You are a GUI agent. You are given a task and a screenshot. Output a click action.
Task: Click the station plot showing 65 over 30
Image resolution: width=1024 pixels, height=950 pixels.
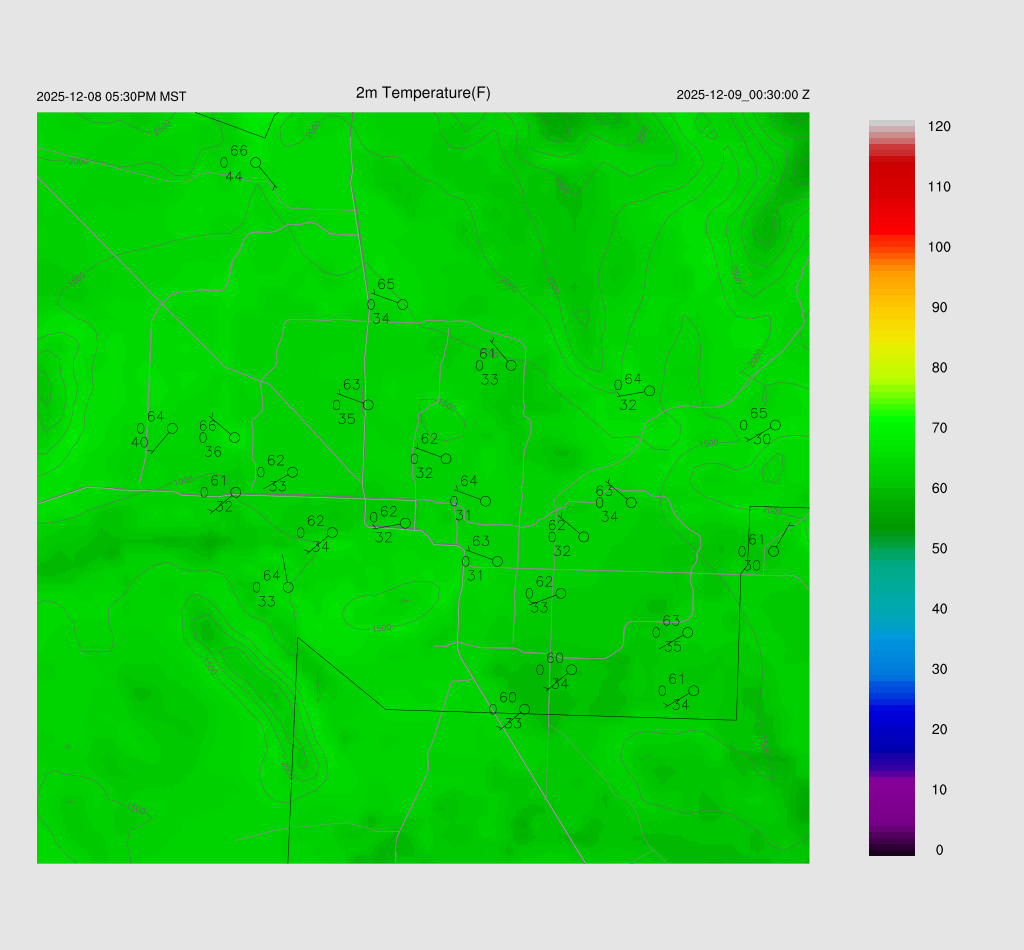(775, 425)
